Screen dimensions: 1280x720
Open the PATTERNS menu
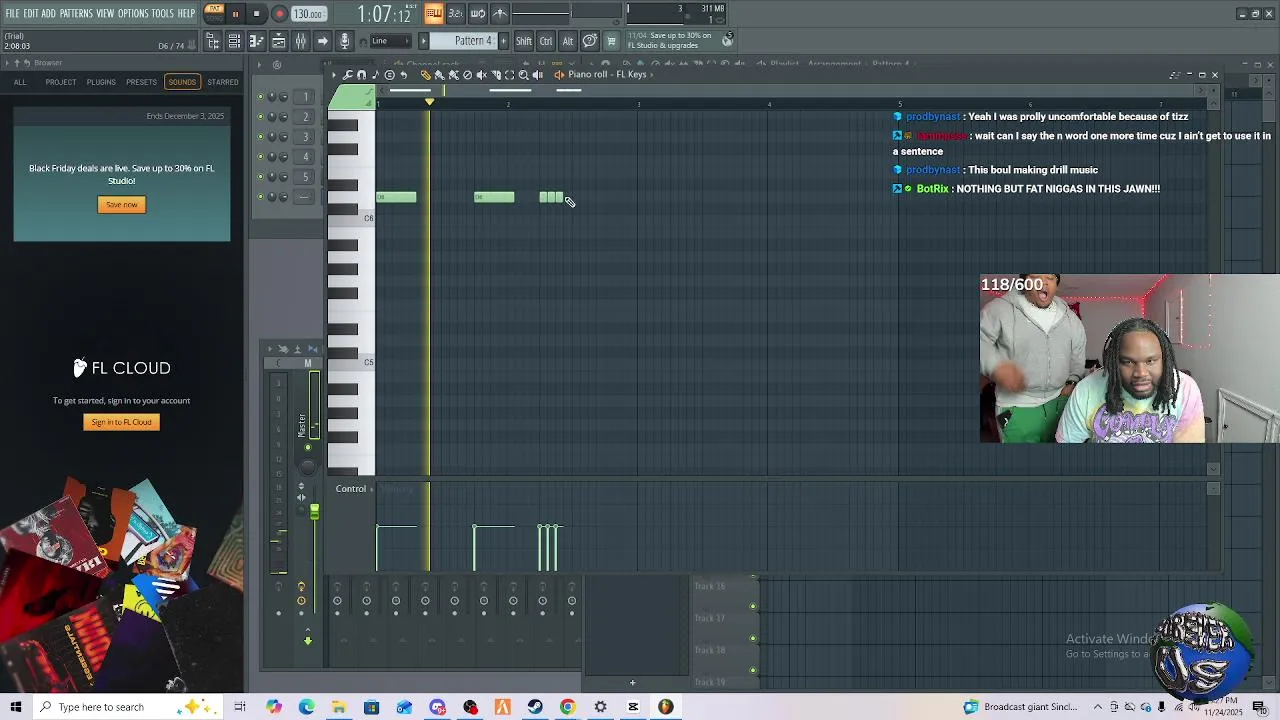point(76,13)
